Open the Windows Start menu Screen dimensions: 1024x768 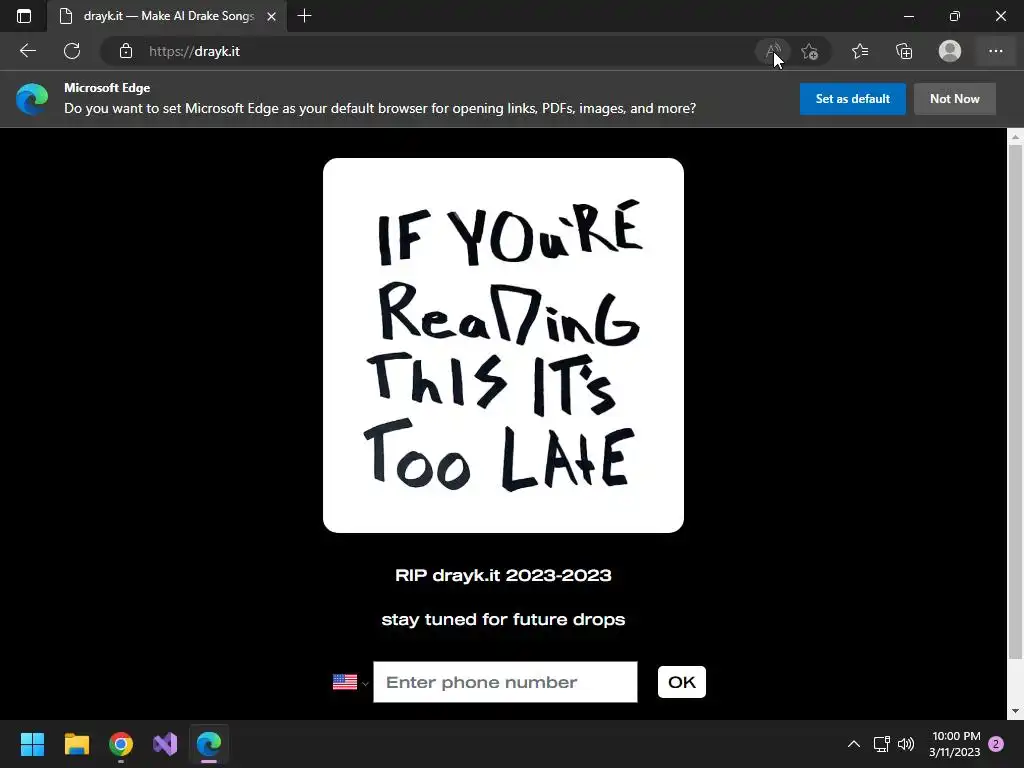pos(32,744)
